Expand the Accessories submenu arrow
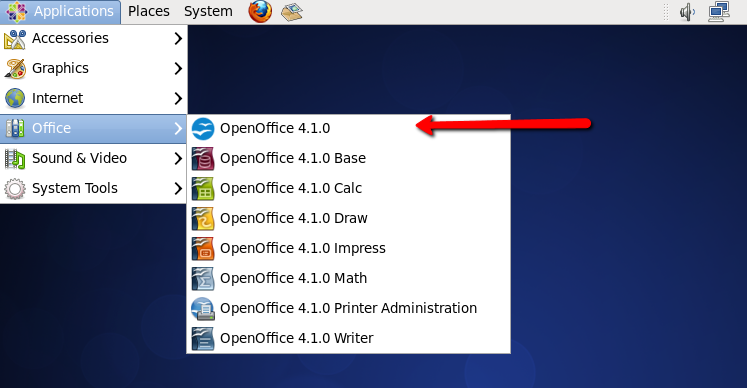The image size is (747, 388). tap(178, 39)
